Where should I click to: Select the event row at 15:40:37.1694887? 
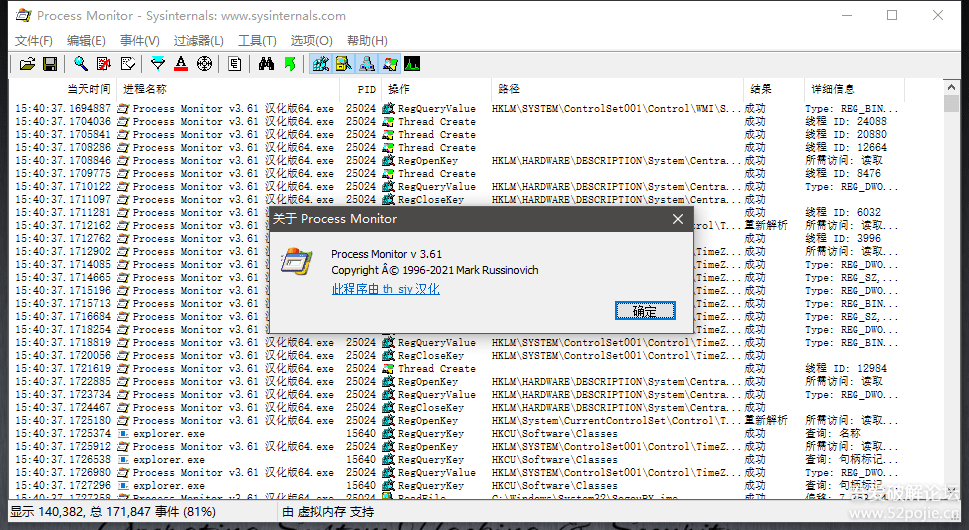(x=457, y=109)
